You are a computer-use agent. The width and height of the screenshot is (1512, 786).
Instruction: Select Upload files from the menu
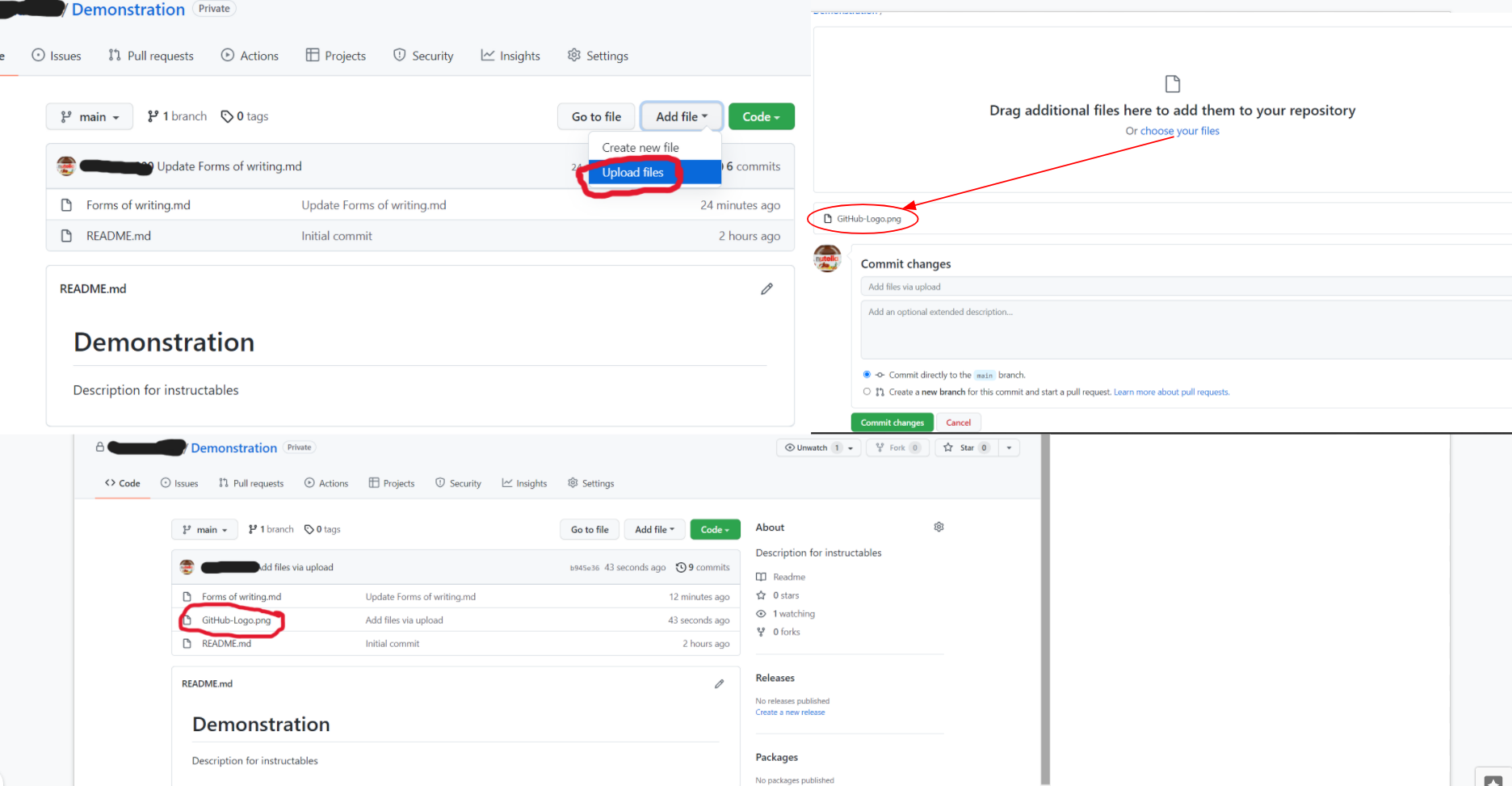coord(633,172)
